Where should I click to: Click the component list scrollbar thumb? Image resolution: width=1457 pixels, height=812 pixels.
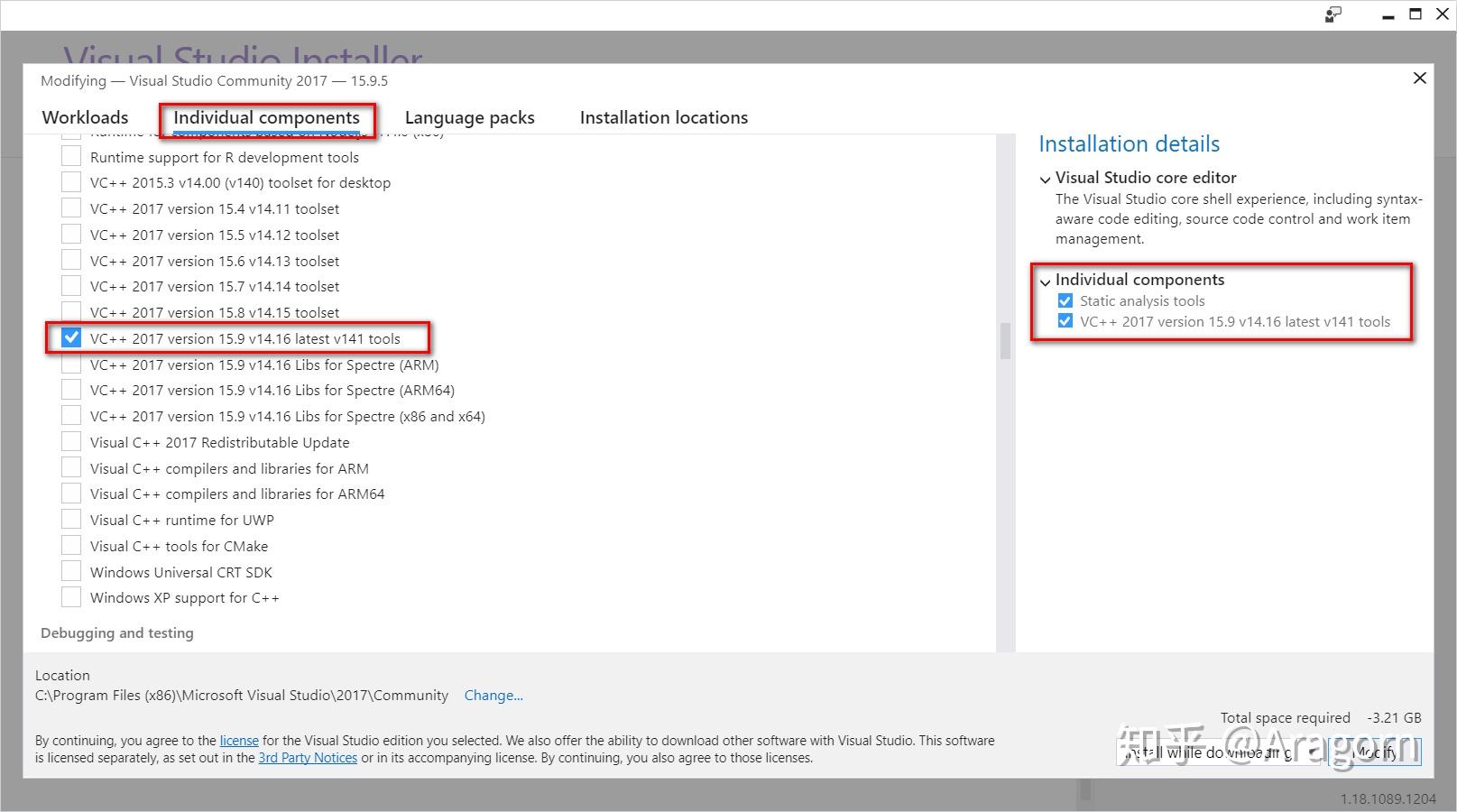point(1005,341)
